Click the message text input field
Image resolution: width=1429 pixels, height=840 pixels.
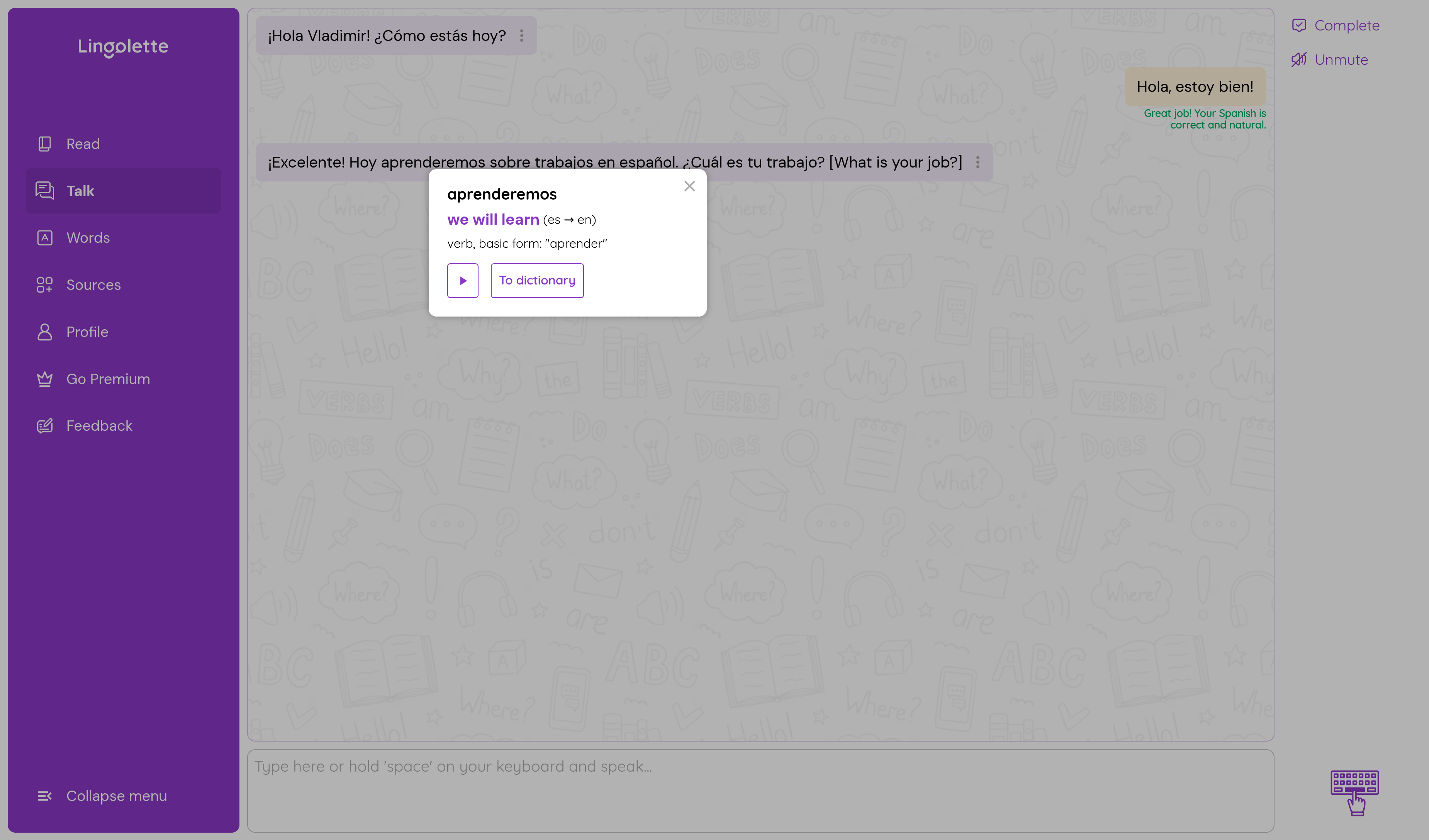[x=760, y=790]
